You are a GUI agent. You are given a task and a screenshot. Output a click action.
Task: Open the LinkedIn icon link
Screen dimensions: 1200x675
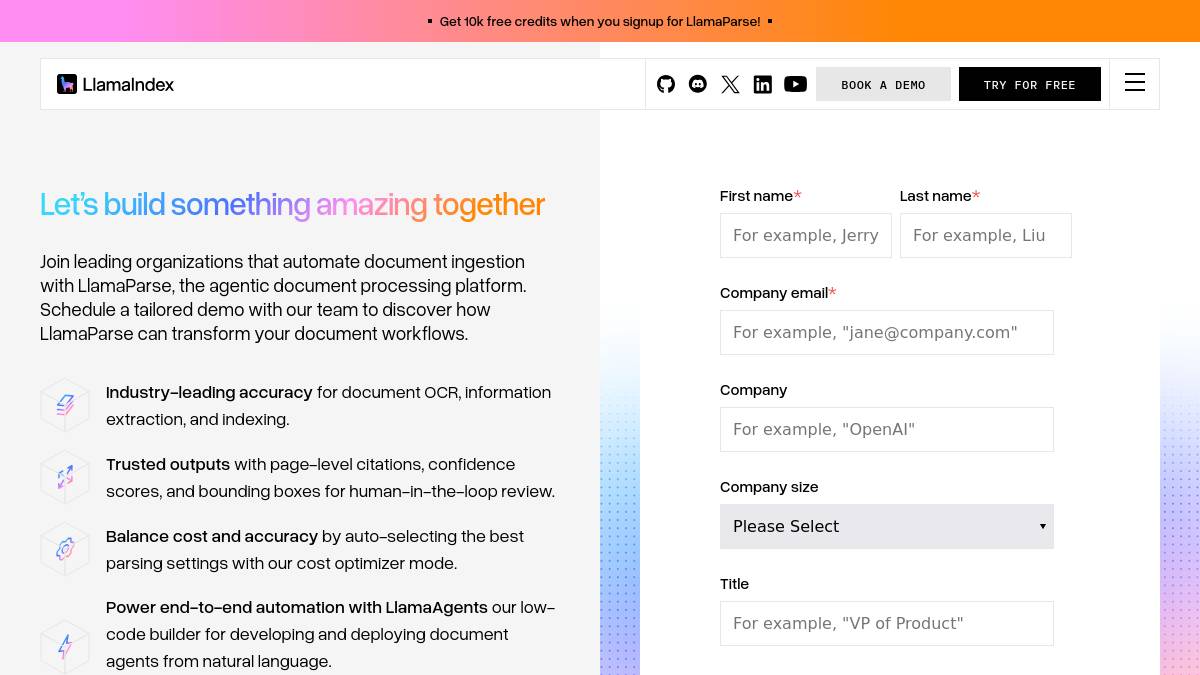763,84
